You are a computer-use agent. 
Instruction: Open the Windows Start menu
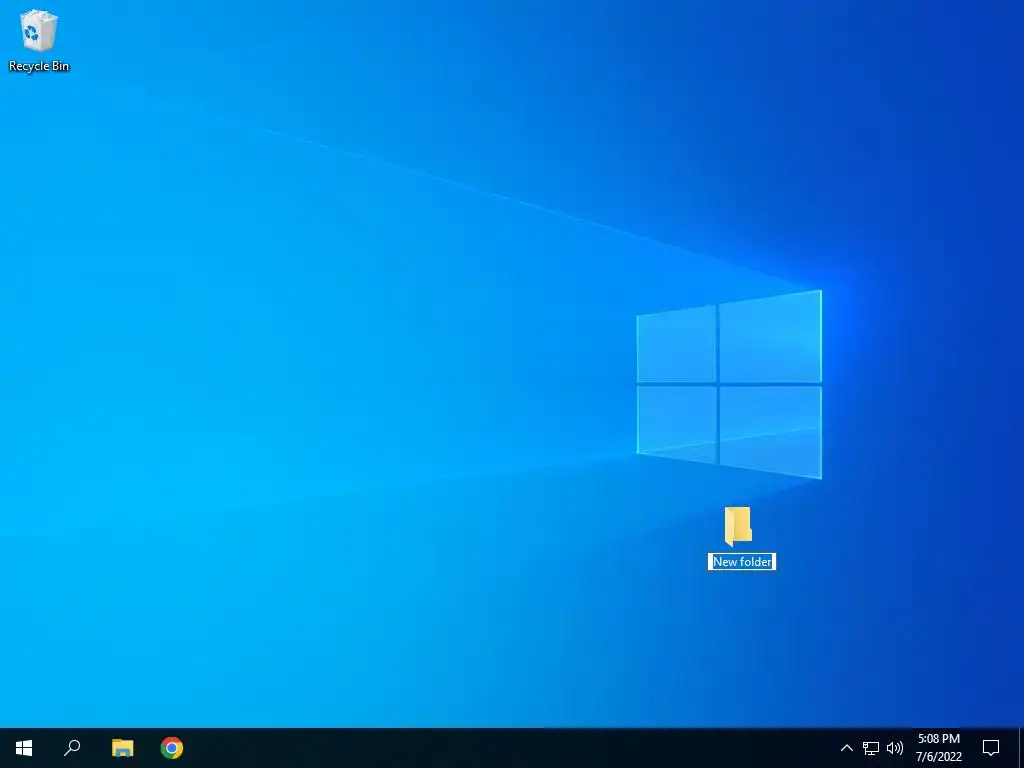coord(24,748)
